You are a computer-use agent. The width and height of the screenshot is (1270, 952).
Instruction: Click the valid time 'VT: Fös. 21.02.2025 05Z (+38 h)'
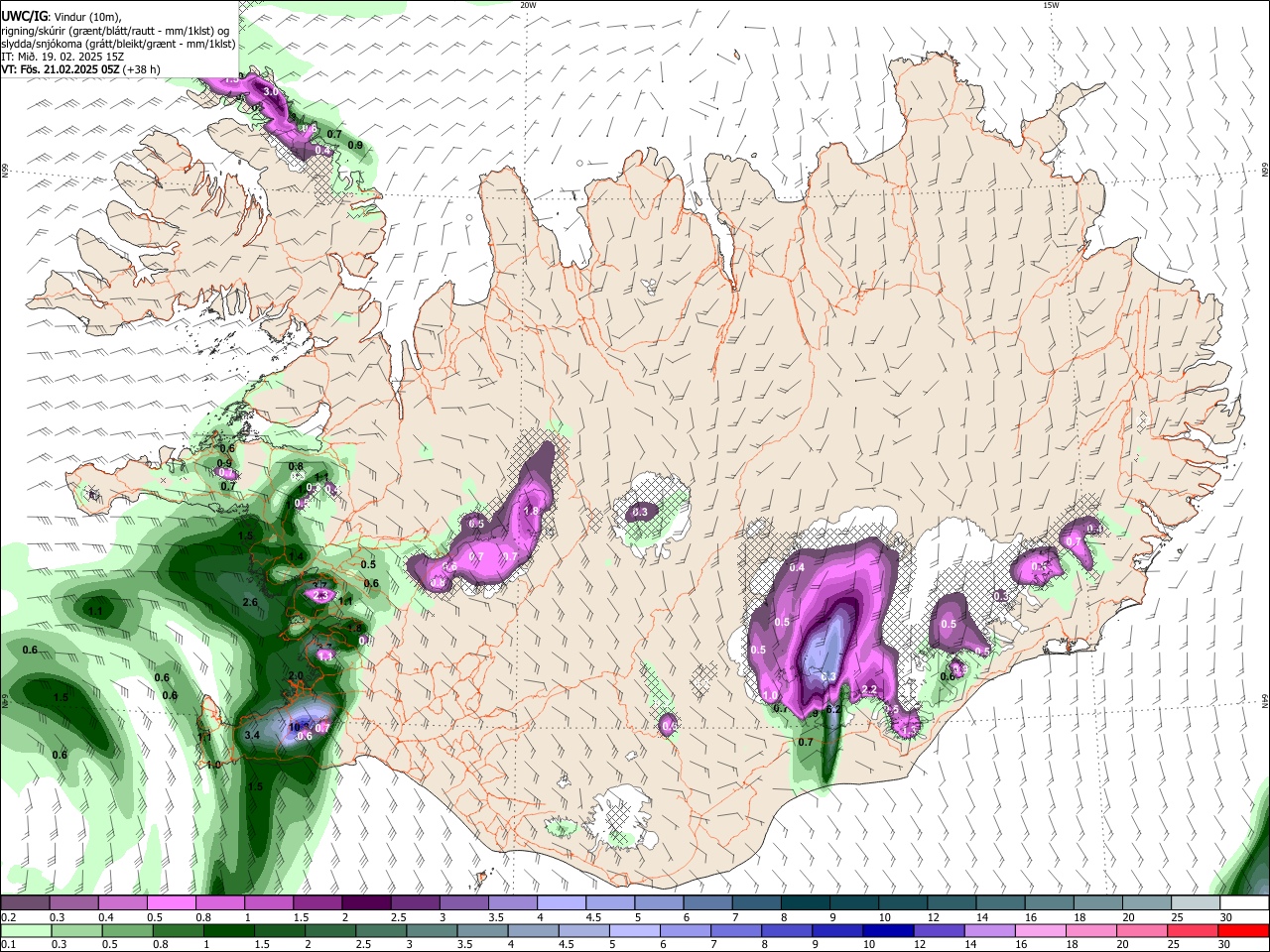point(80,69)
